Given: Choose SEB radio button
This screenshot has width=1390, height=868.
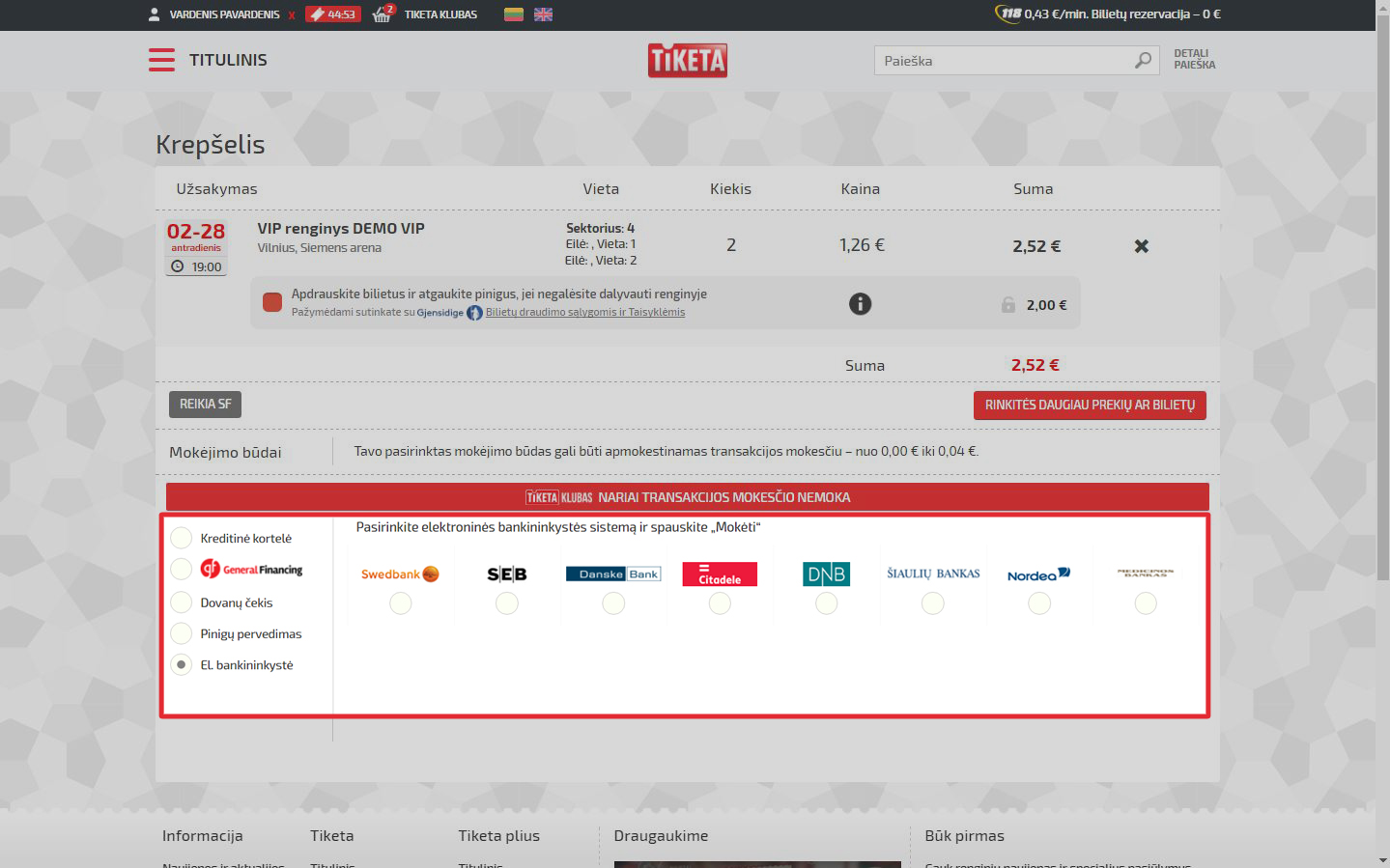Looking at the screenshot, I should point(507,603).
